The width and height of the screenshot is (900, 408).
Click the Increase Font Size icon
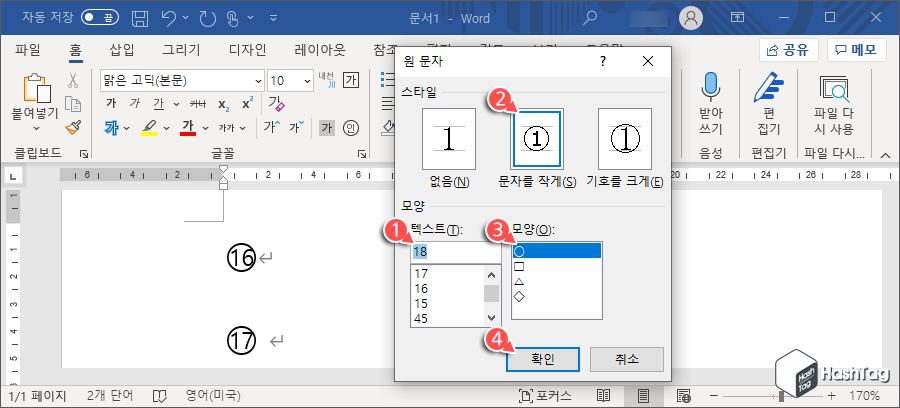(271, 127)
